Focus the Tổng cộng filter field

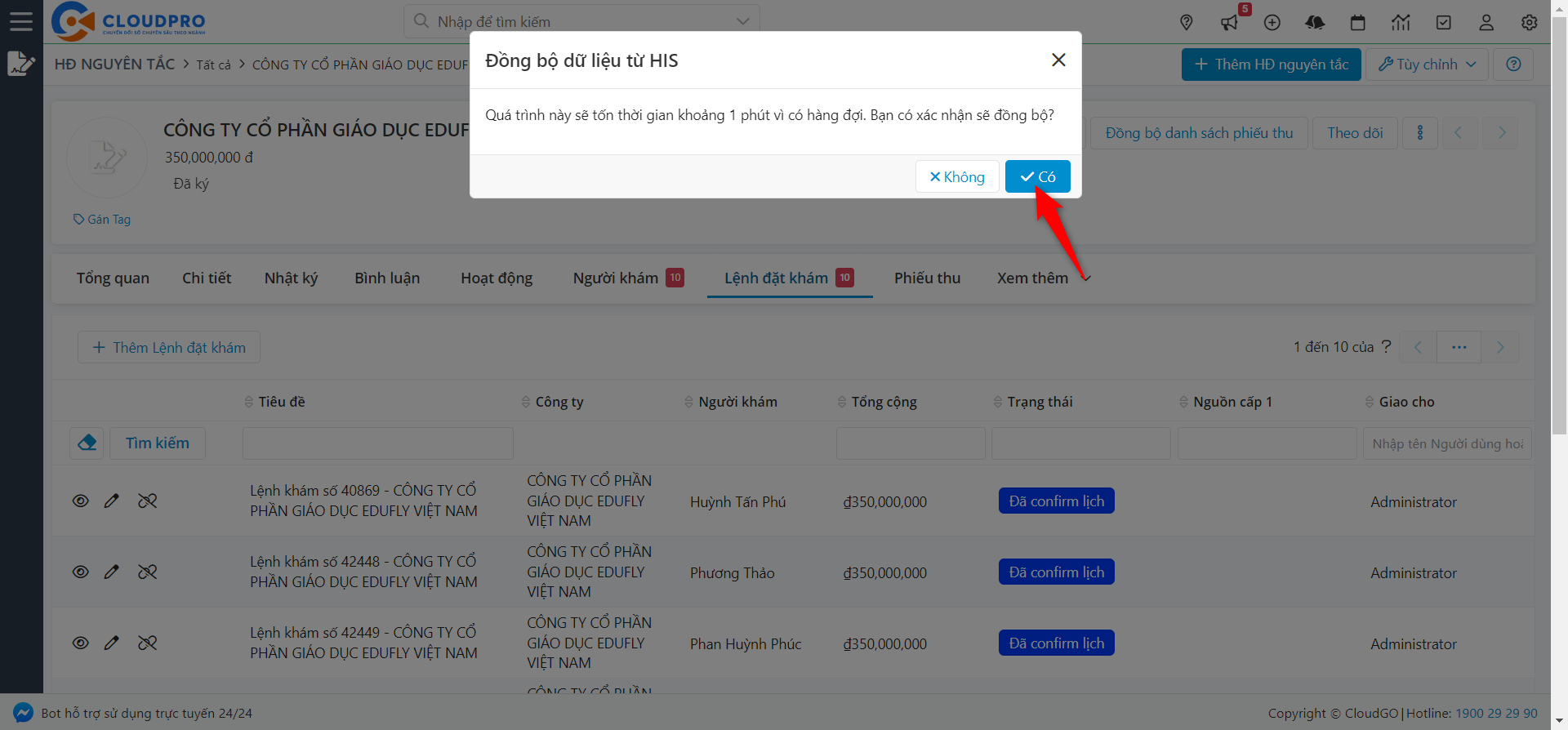911,443
